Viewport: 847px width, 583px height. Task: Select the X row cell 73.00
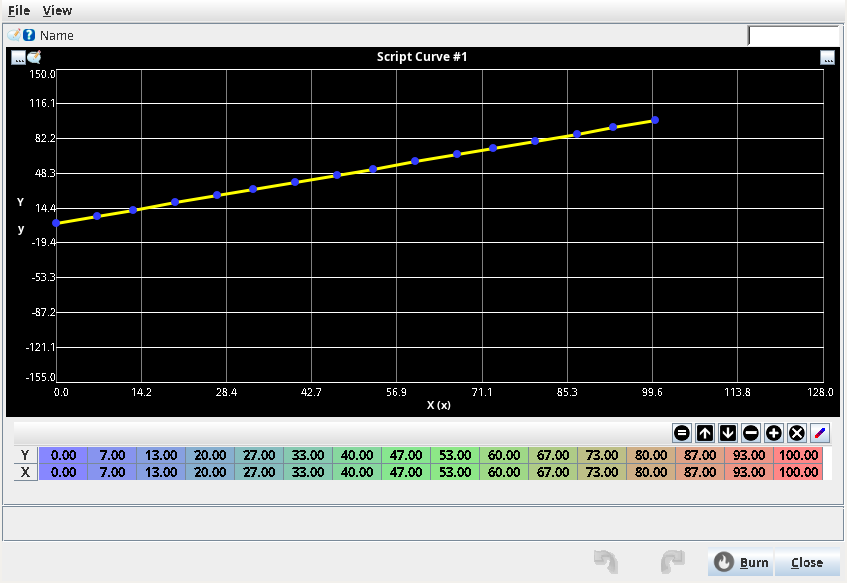pos(602,472)
